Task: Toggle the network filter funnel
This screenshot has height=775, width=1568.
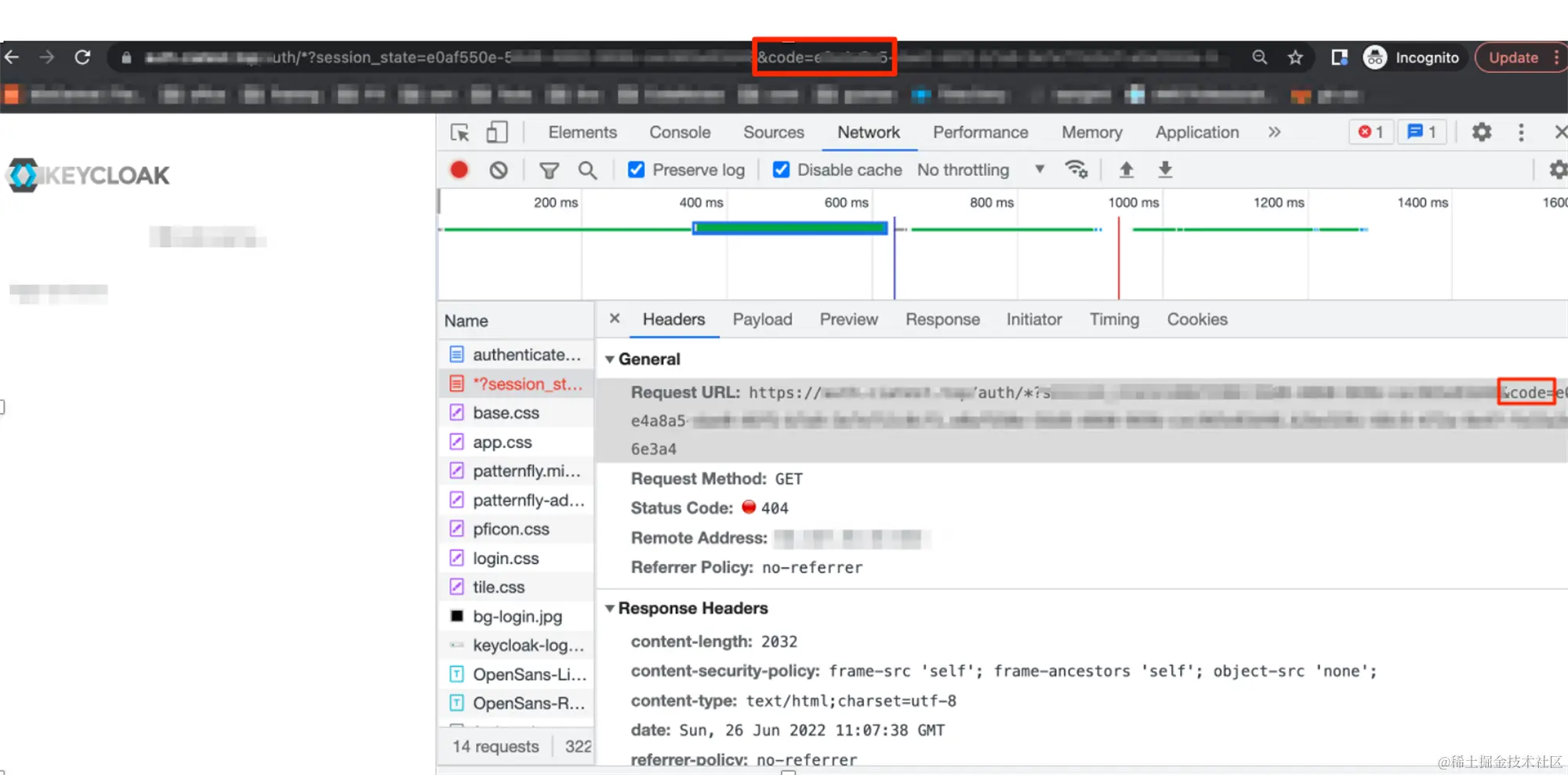Action: [550, 170]
